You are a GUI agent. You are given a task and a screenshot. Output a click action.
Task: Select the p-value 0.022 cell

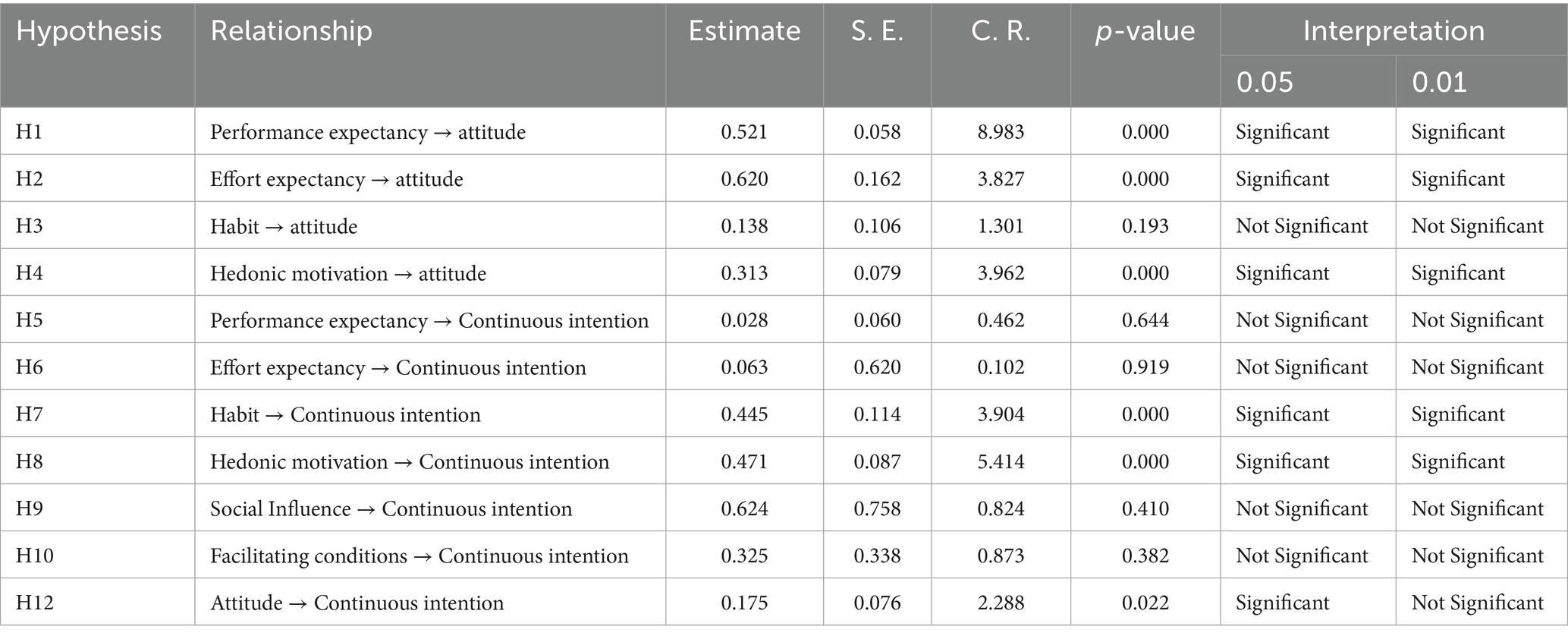1145,603
